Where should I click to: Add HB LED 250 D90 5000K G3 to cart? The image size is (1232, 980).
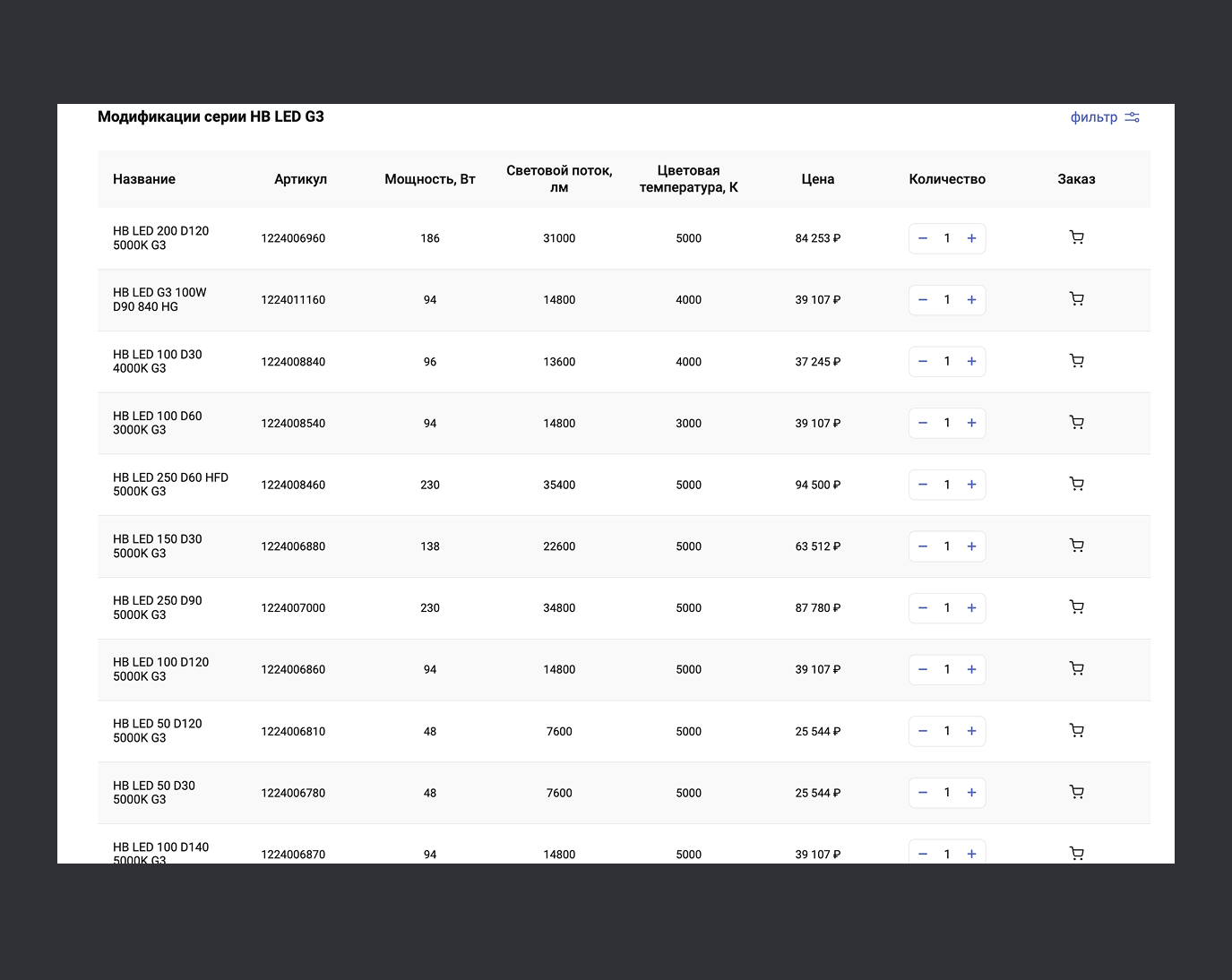[1077, 607]
